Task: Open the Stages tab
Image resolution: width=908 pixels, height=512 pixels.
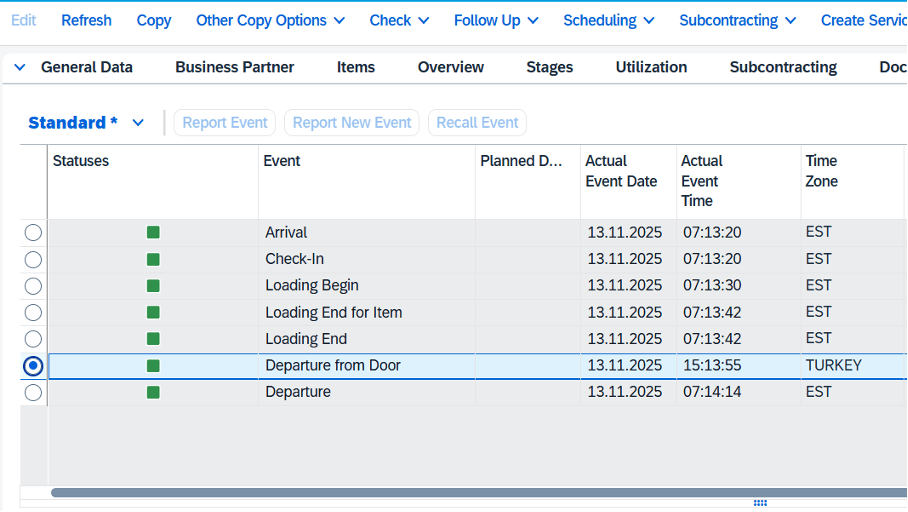Action: coord(549,67)
